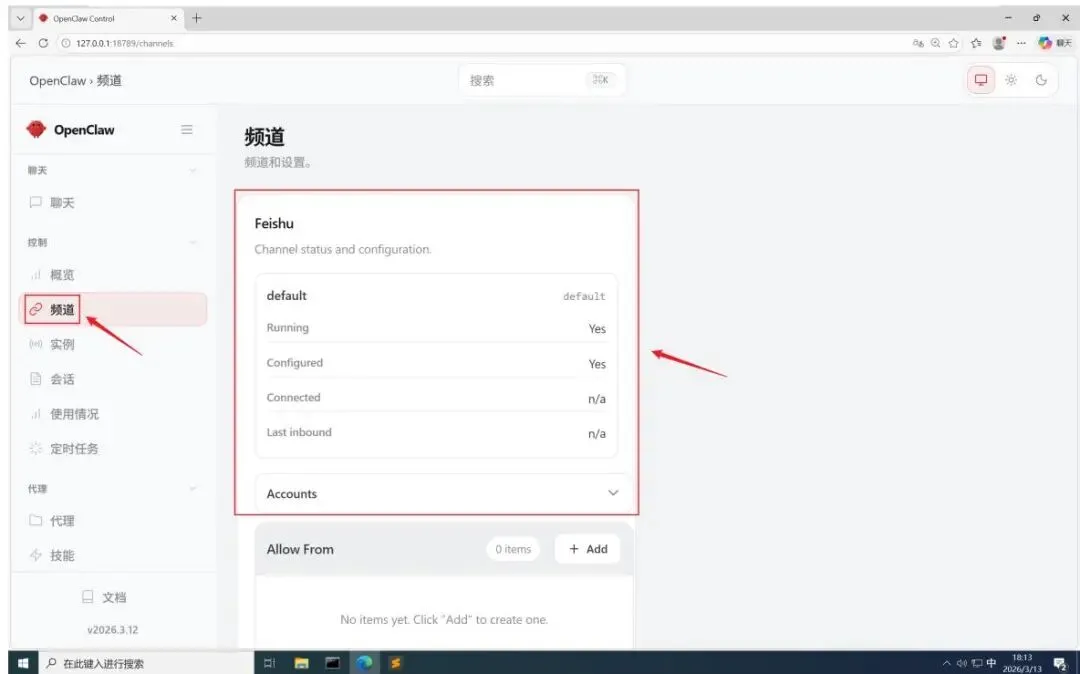1080x674 pixels.
Task: Open the browser favorites list icon
Action: click(x=976, y=43)
